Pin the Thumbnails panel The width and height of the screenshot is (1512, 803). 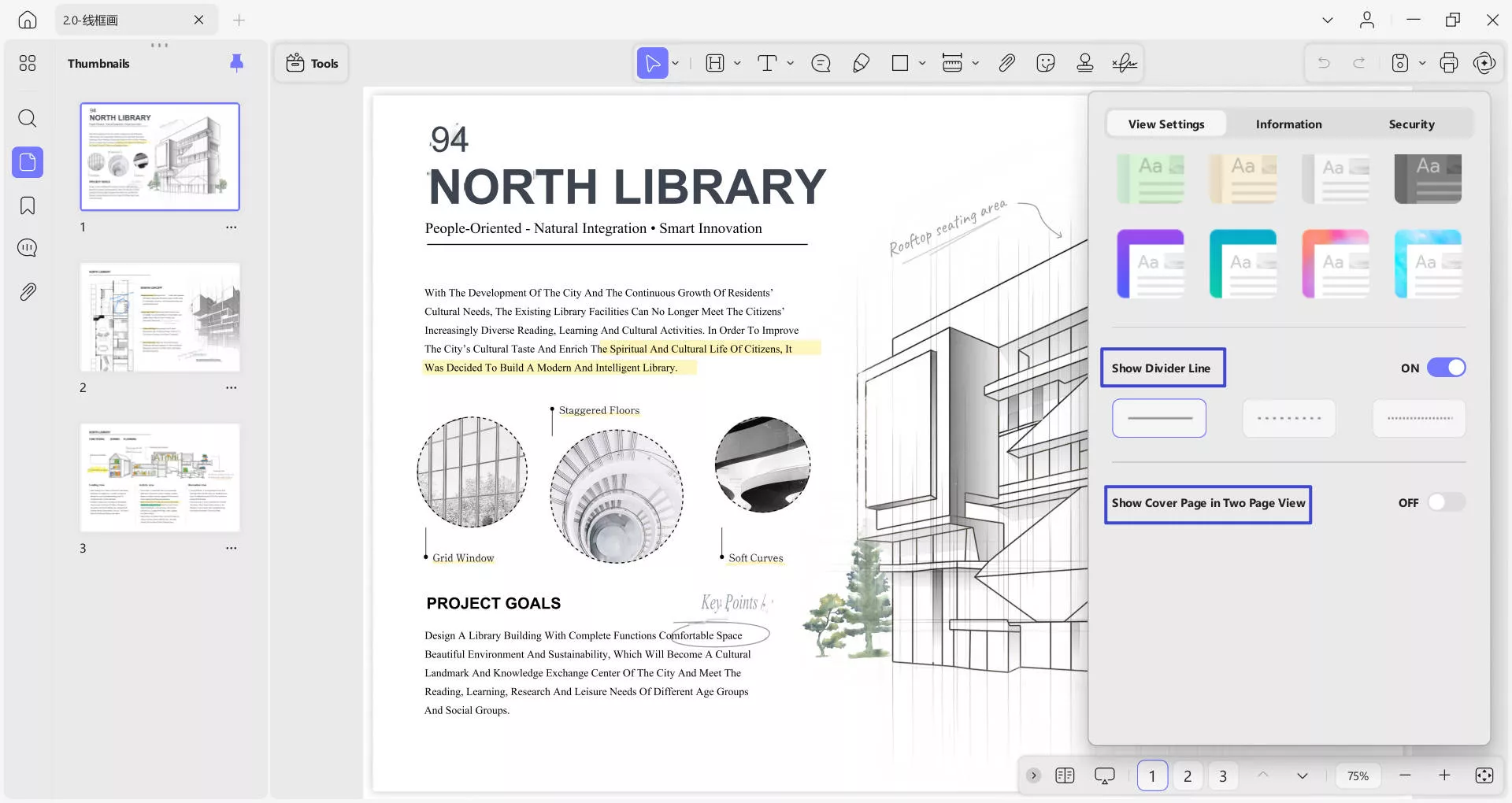pos(236,63)
